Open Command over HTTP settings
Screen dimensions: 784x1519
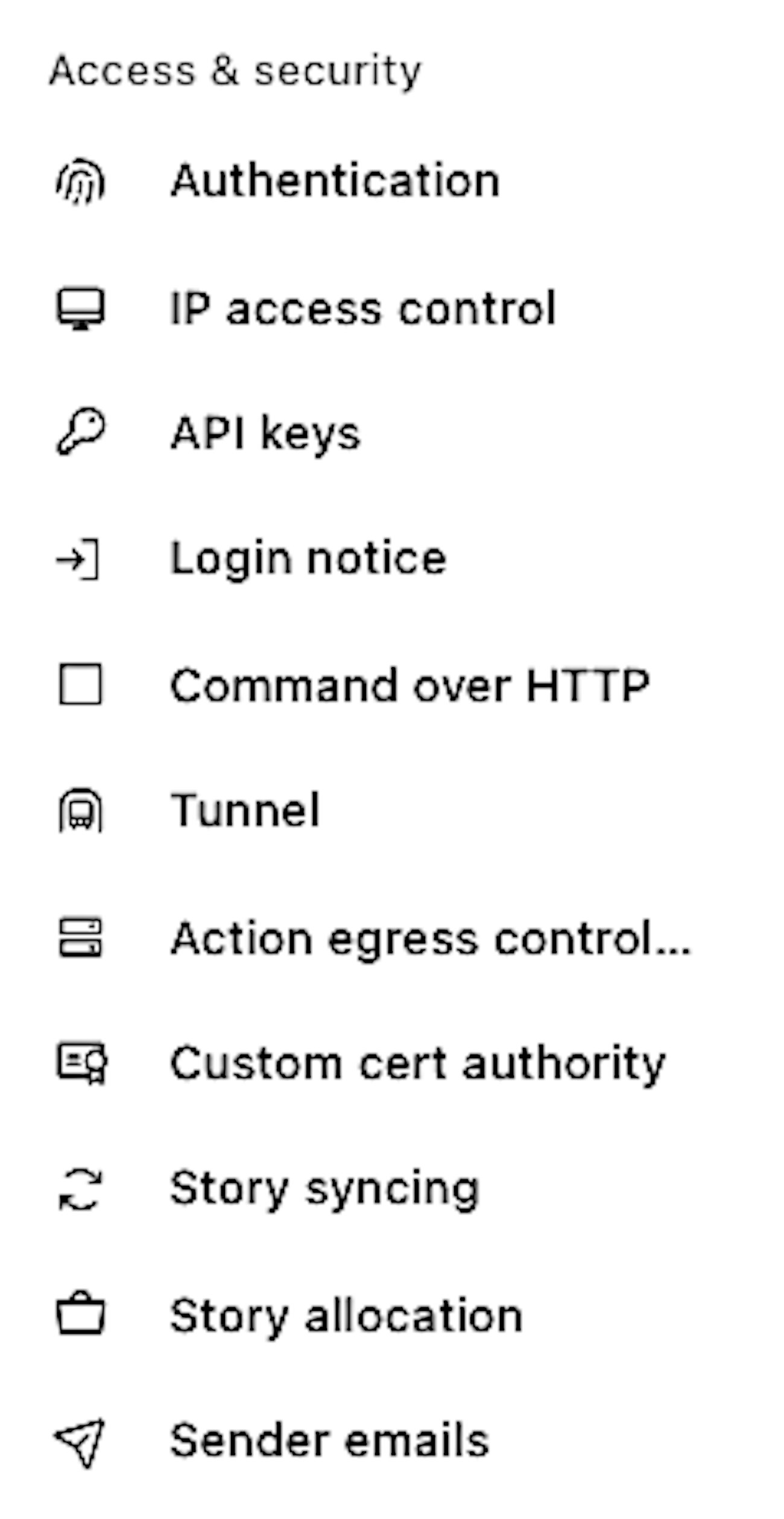click(409, 686)
